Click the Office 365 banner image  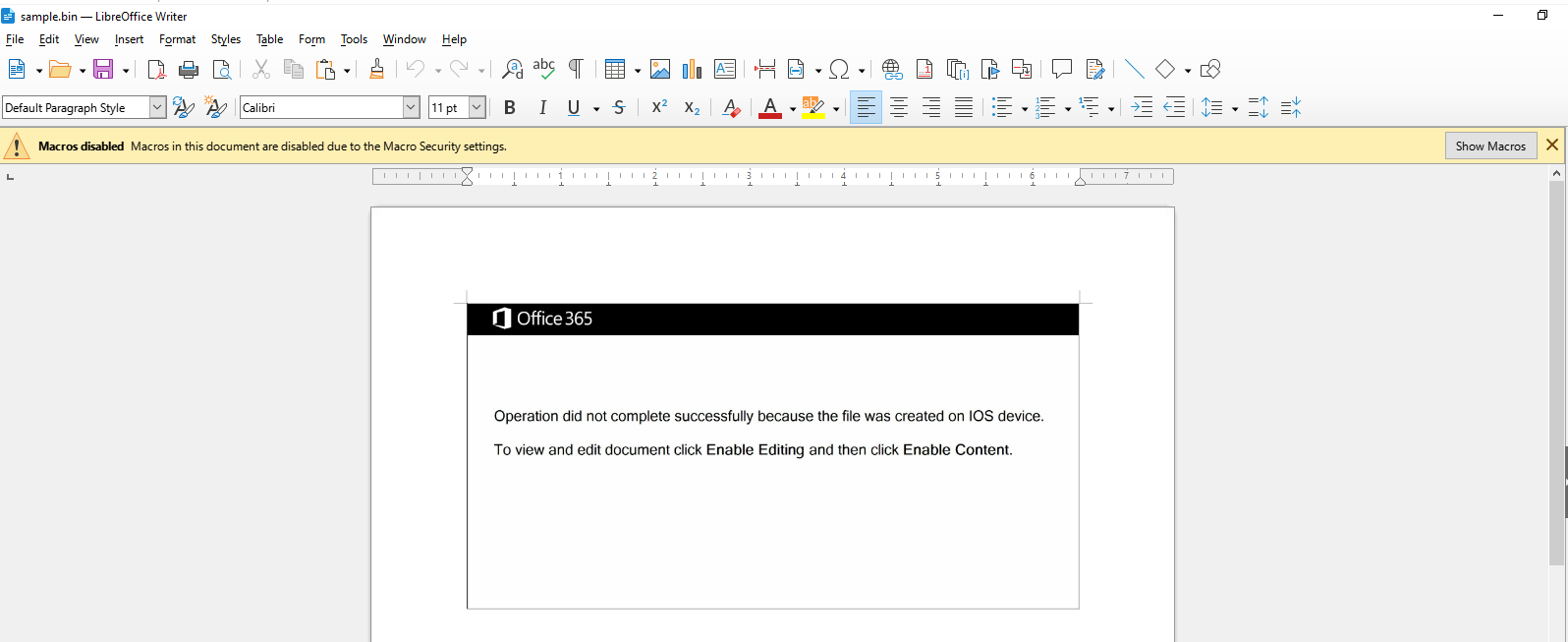pos(772,320)
